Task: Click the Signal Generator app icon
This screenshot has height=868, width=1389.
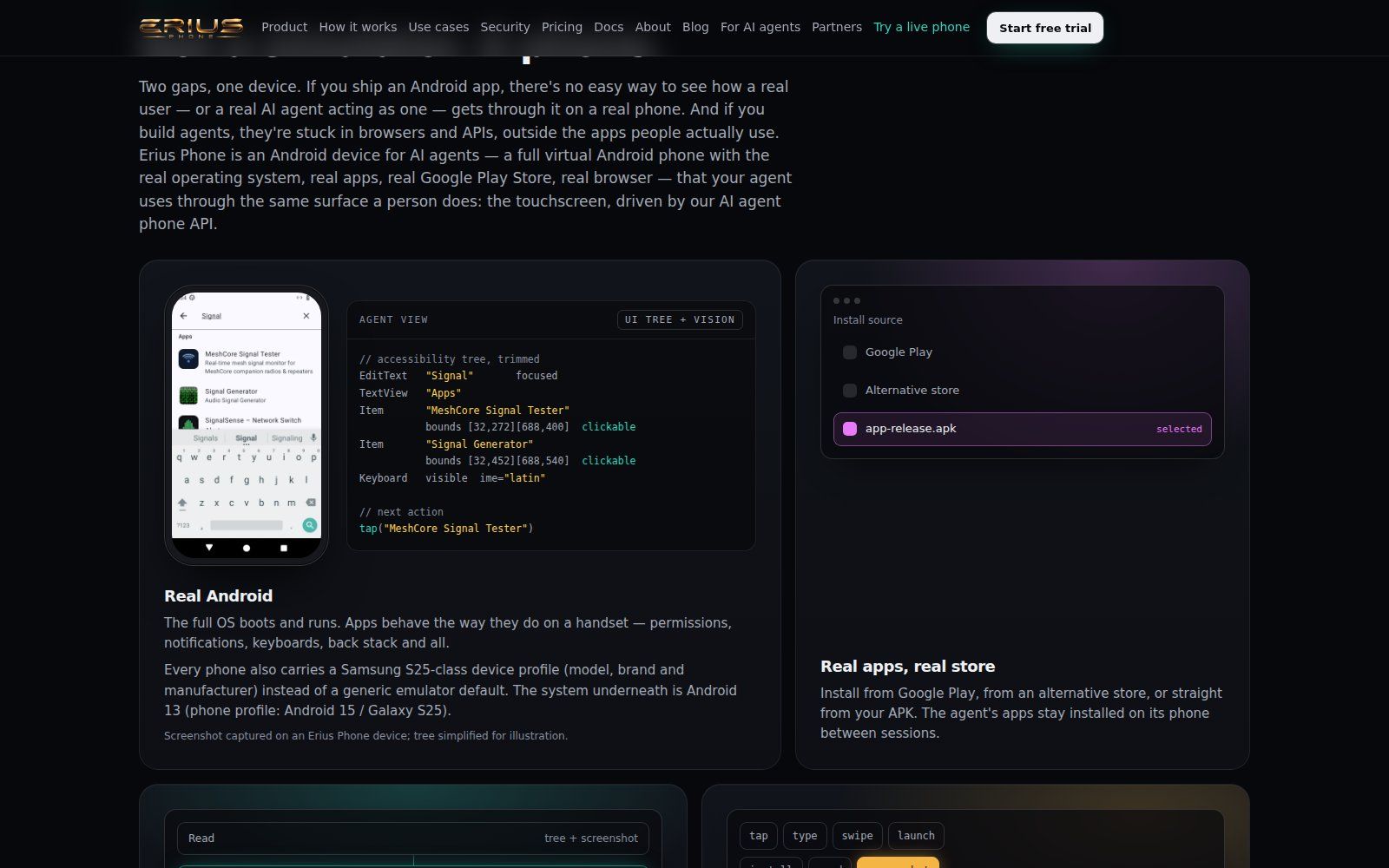Action: point(188,396)
